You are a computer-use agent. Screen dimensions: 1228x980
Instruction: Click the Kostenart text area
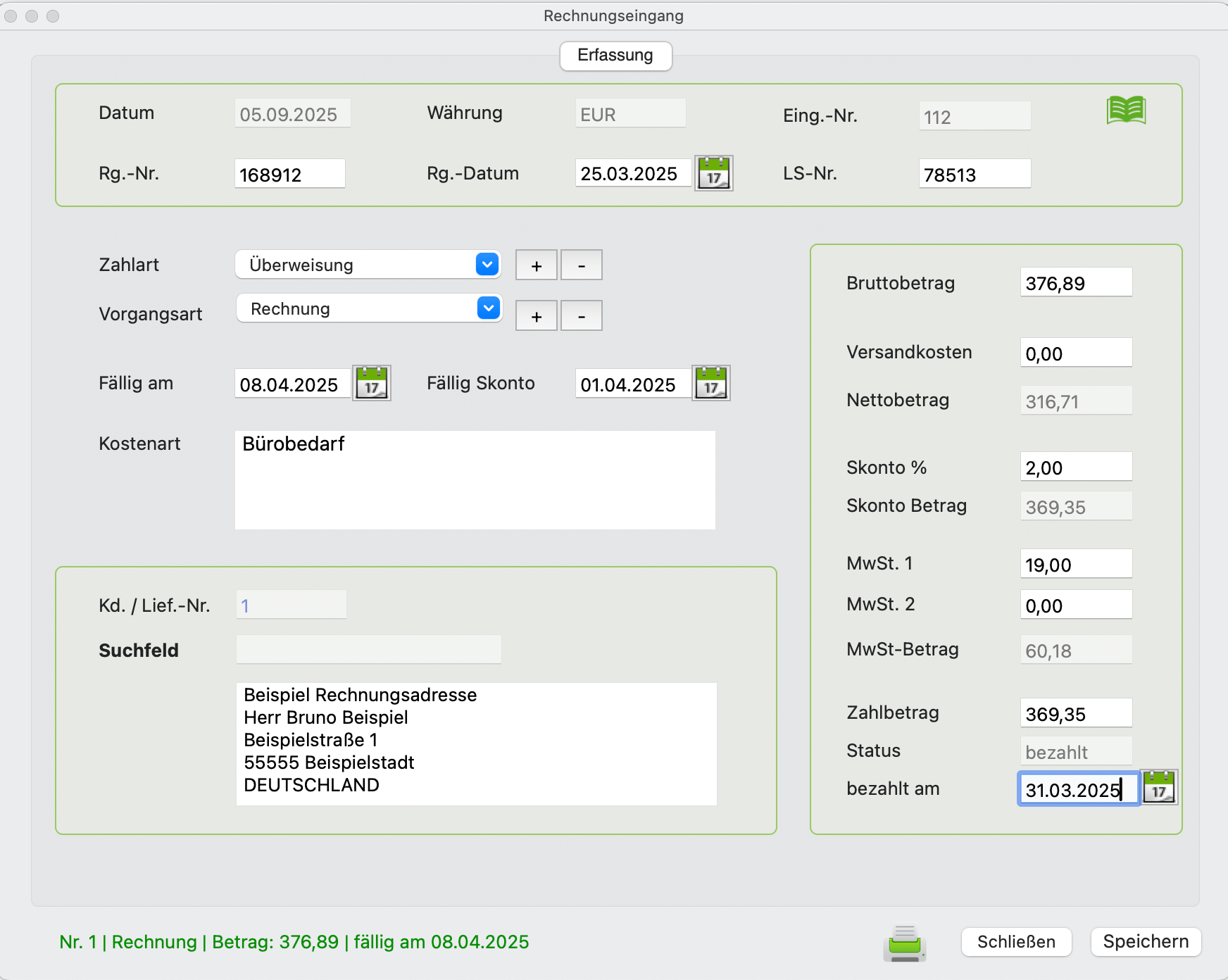tap(475, 480)
